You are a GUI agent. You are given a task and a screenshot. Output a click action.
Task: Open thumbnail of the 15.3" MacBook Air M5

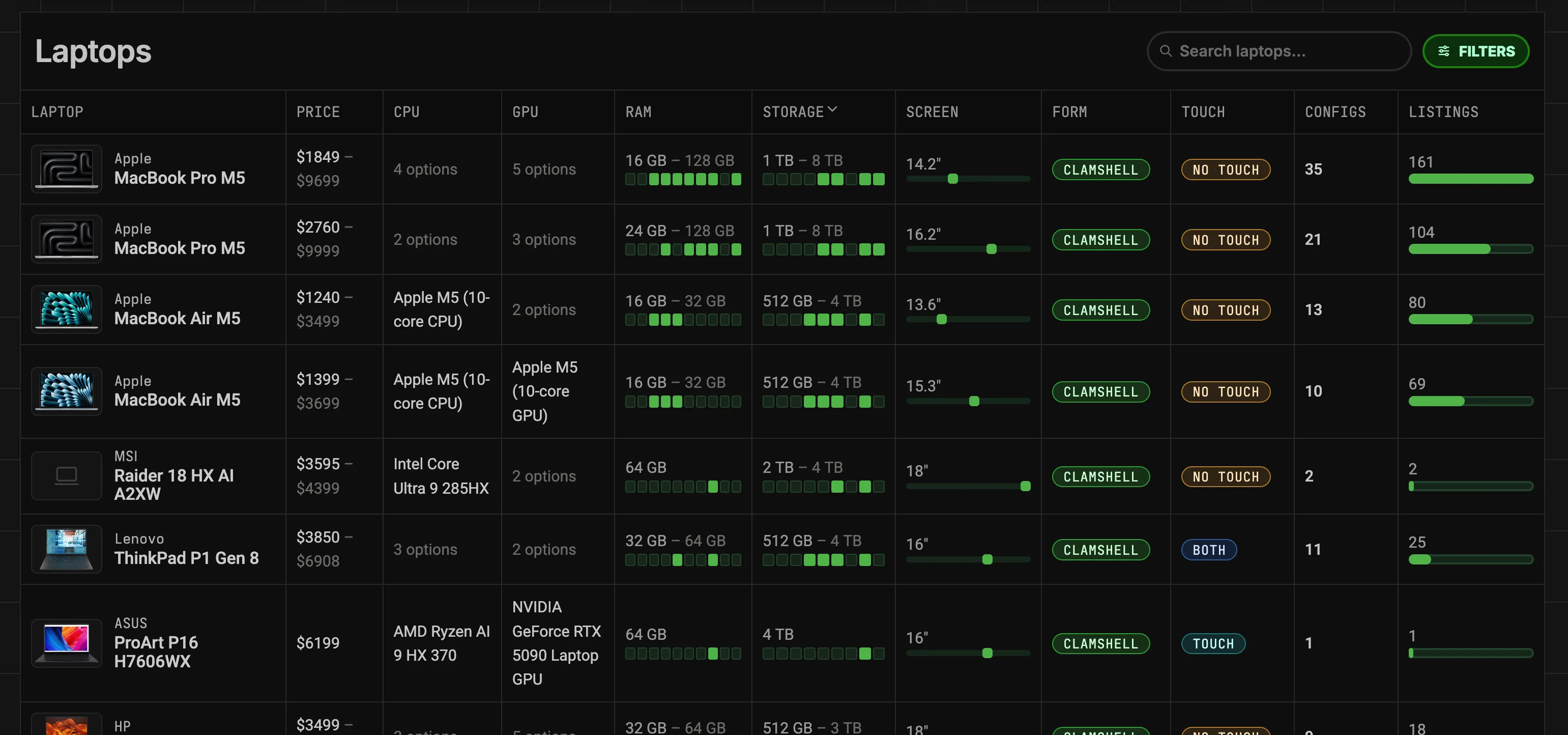click(66, 391)
